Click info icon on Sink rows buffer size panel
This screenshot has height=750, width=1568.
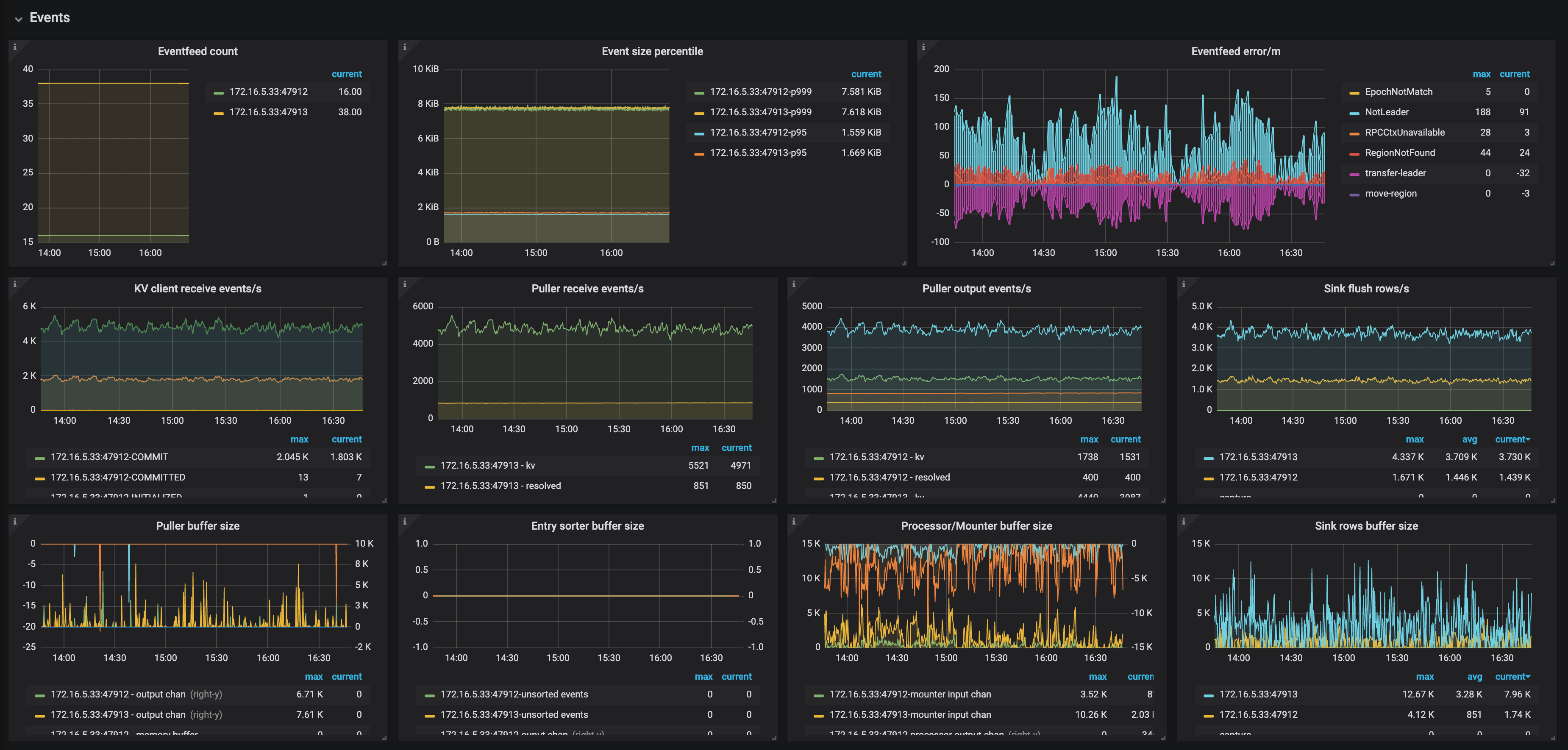pos(1183,521)
